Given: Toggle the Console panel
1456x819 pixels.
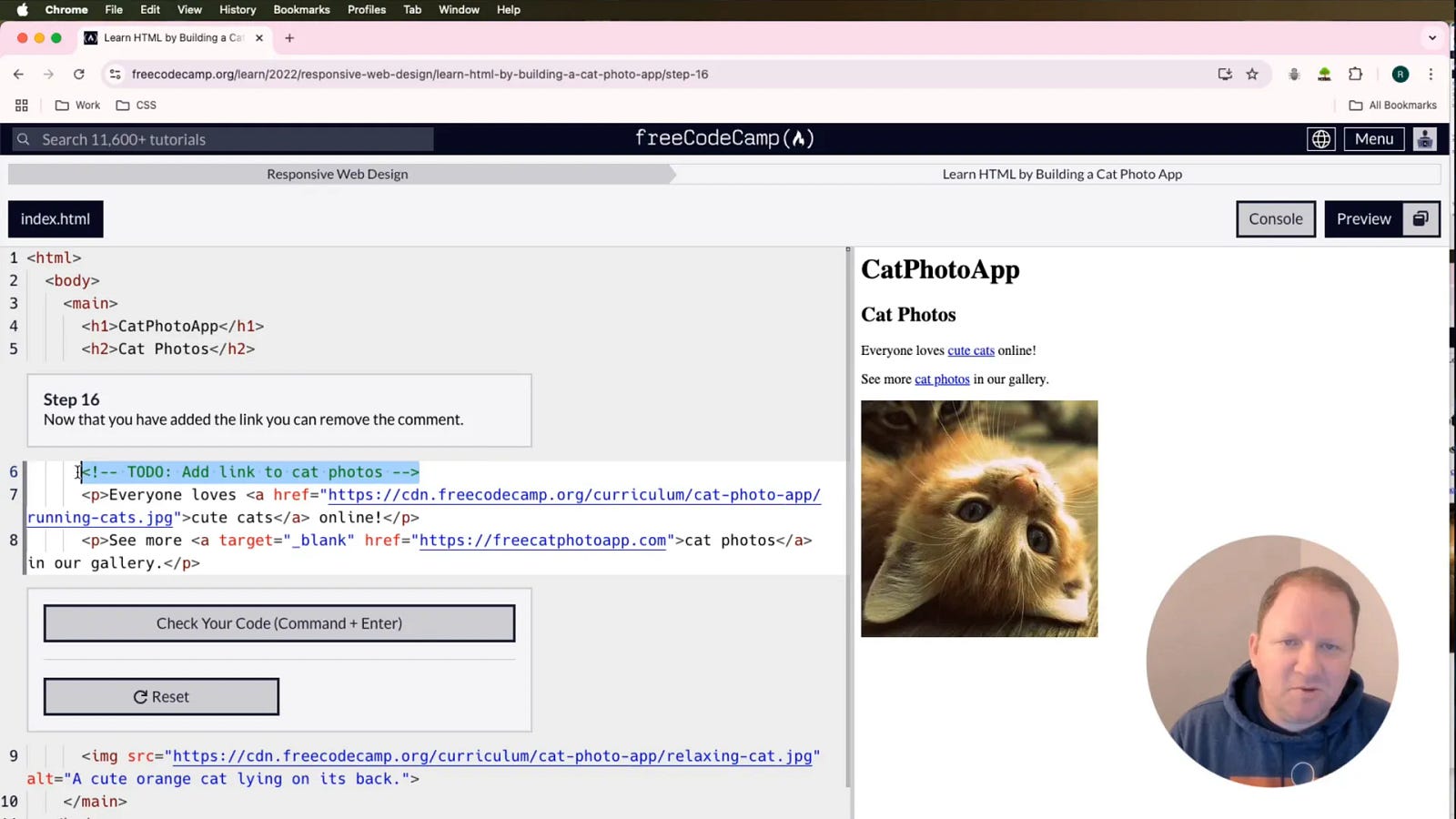Looking at the screenshot, I should [x=1276, y=219].
